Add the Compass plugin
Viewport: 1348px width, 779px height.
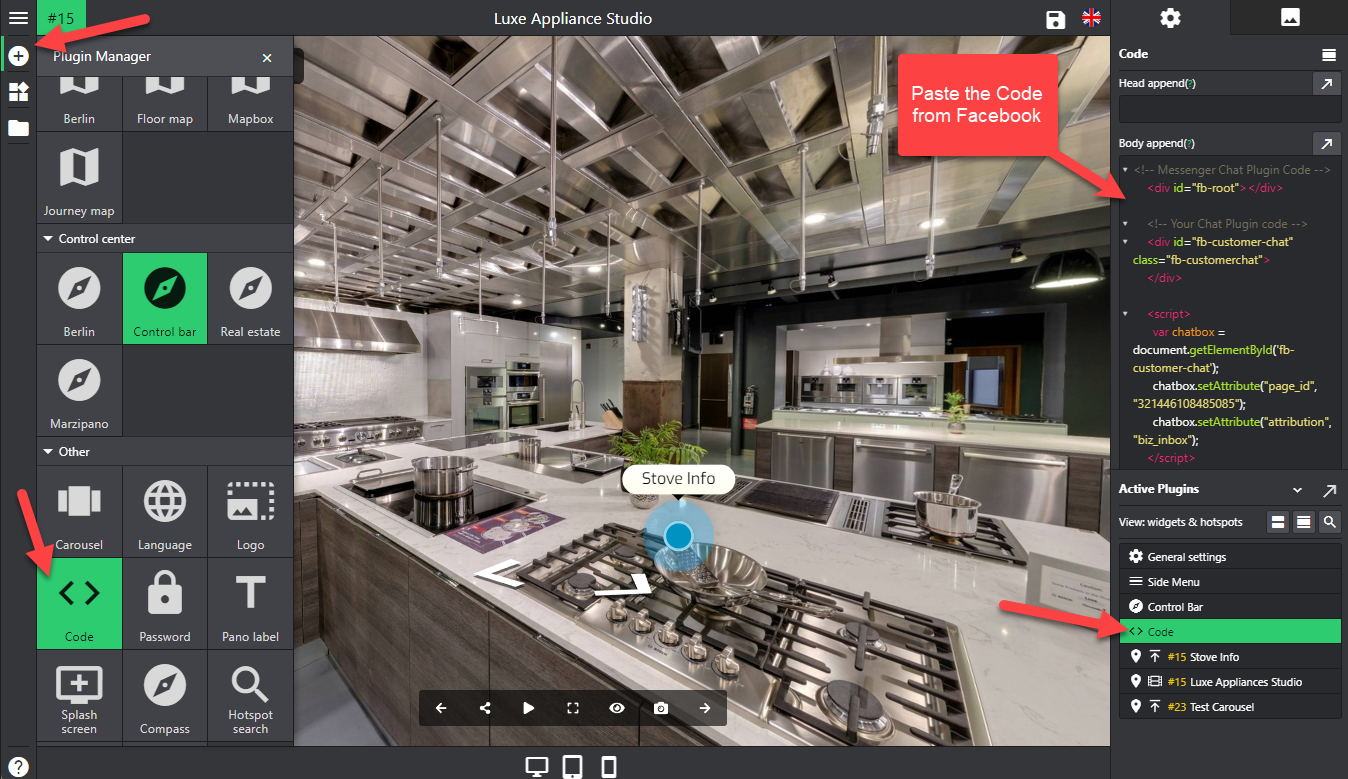click(x=165, y=696)
